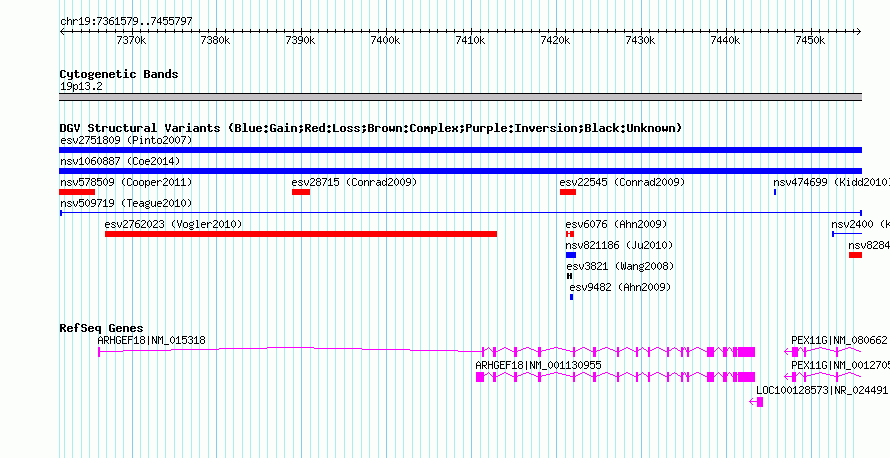Select the esv3821 (Wang2008) black marker
Screen dimensions: 890x458
tap(569, 276)
